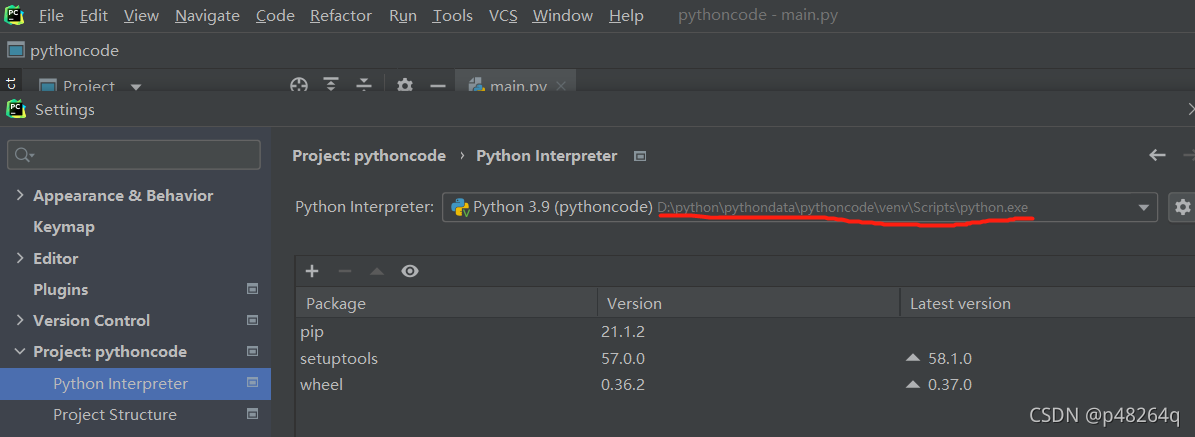Click the icon next to Python Interpreter heading
The width and height of the screenshot is (1195, 437).
(640, 156)
